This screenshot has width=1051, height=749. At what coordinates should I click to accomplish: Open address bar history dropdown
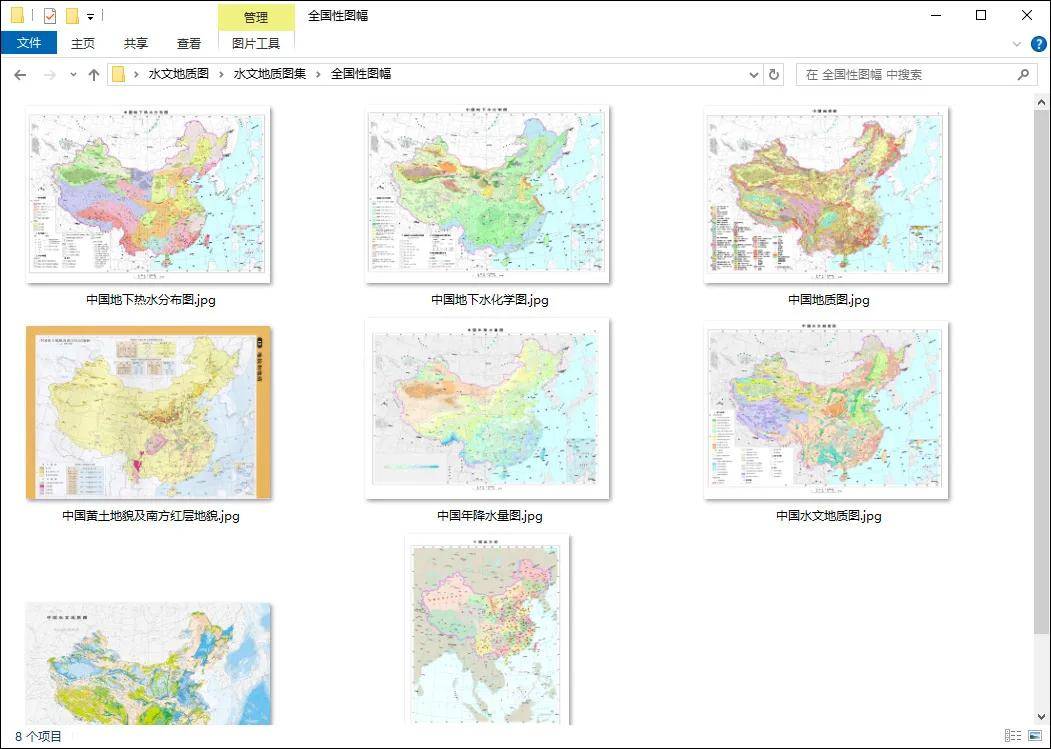(754, 74)
